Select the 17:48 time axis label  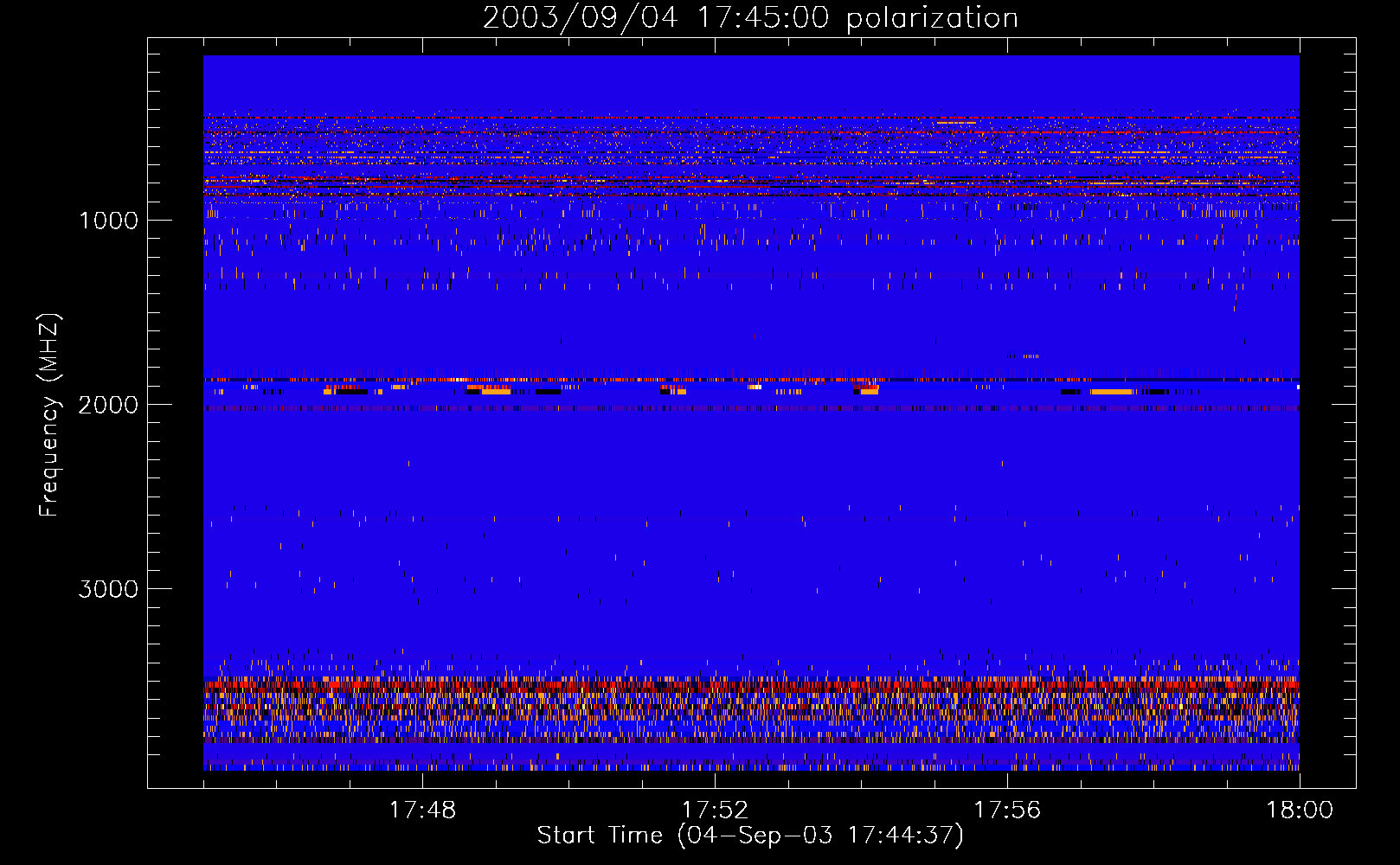click(422, 811)
